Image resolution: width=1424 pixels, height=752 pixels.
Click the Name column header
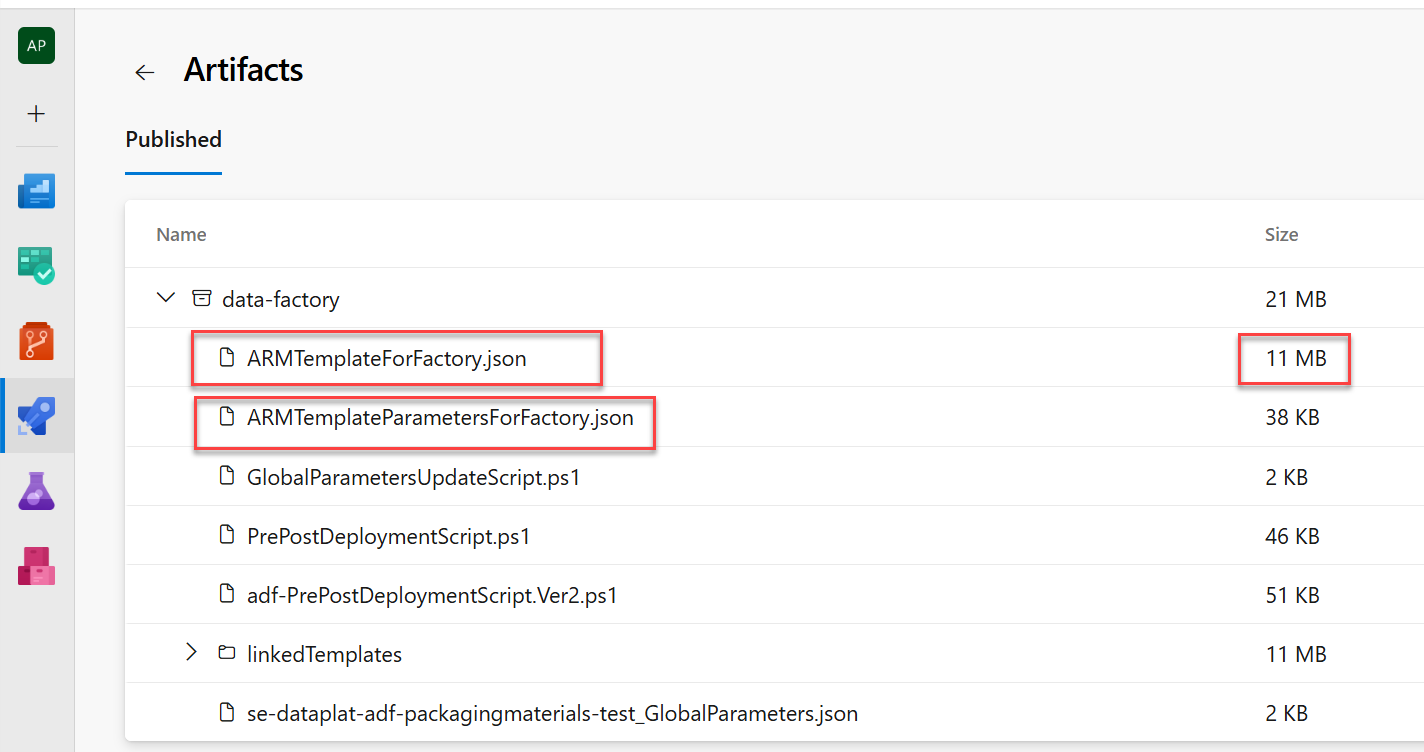pyautogui.click(x=181, y=235)
